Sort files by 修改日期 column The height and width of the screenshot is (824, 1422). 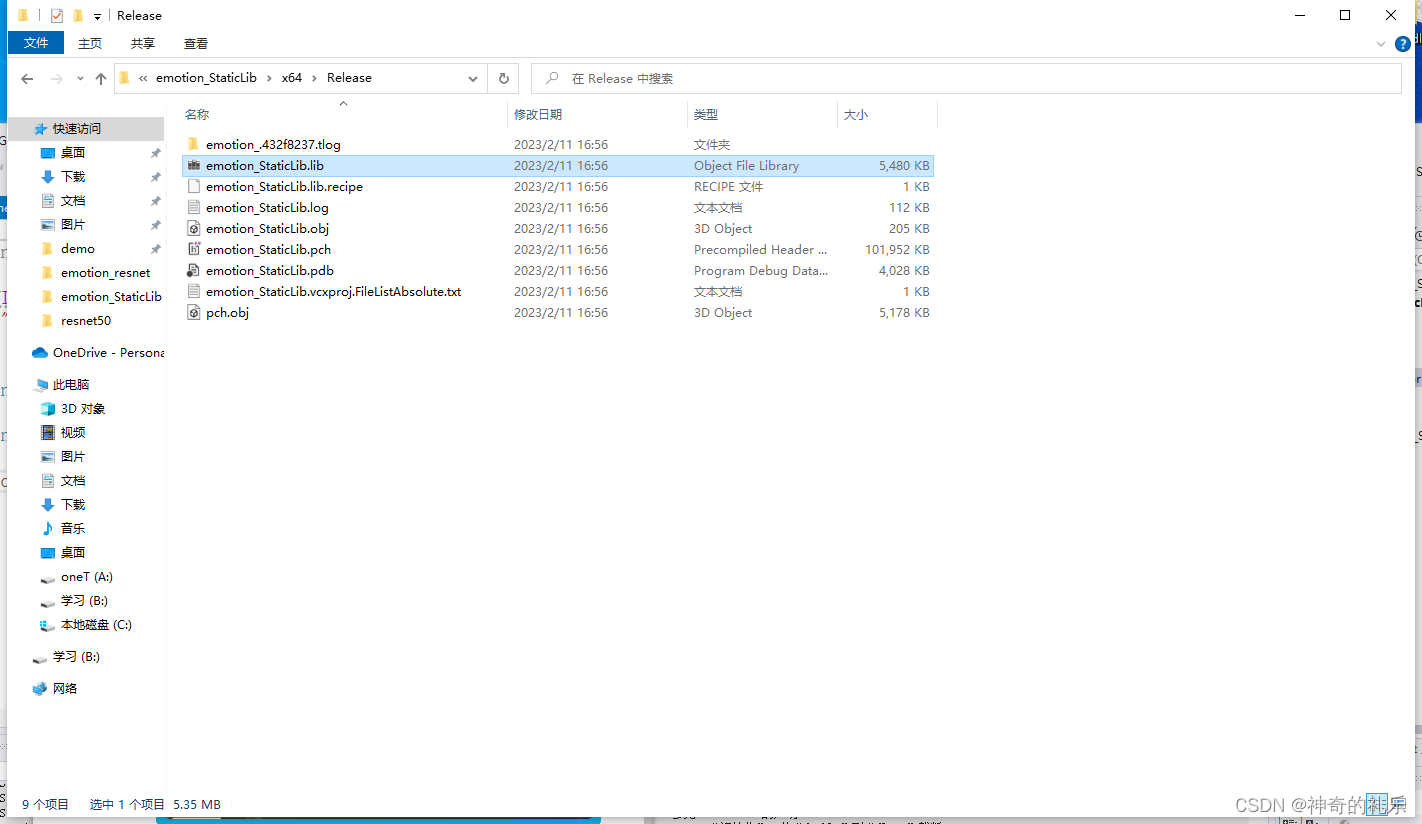(x=538, y=114)
